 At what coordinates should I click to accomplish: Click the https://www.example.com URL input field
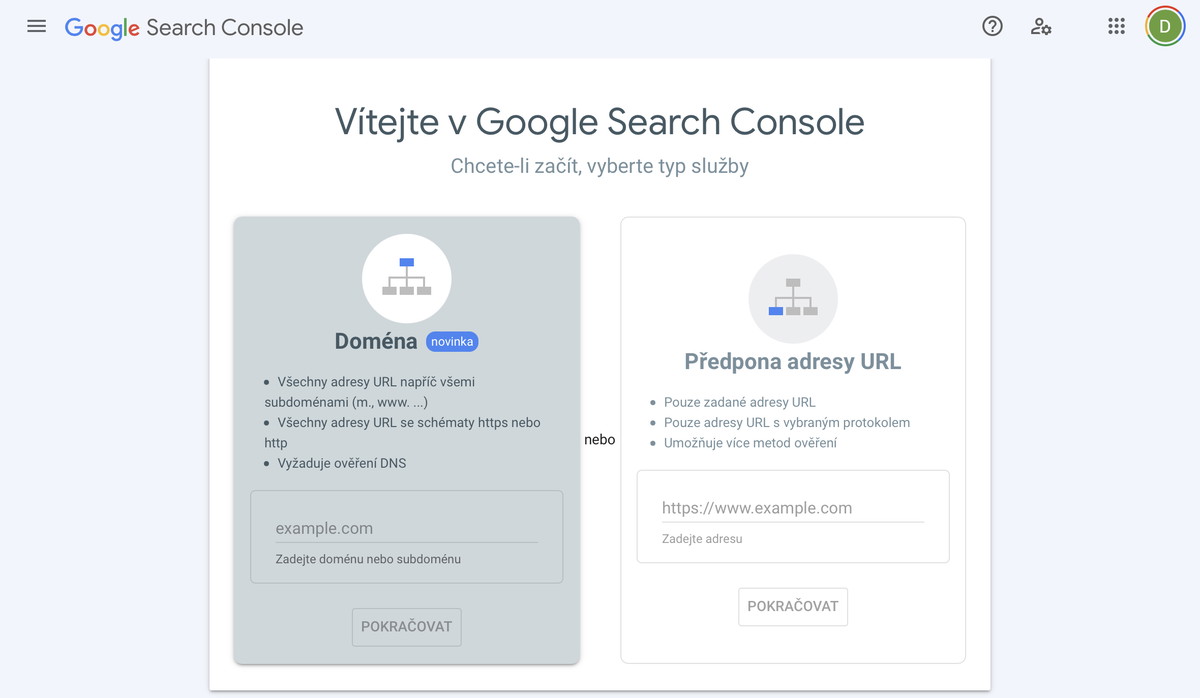792,508
